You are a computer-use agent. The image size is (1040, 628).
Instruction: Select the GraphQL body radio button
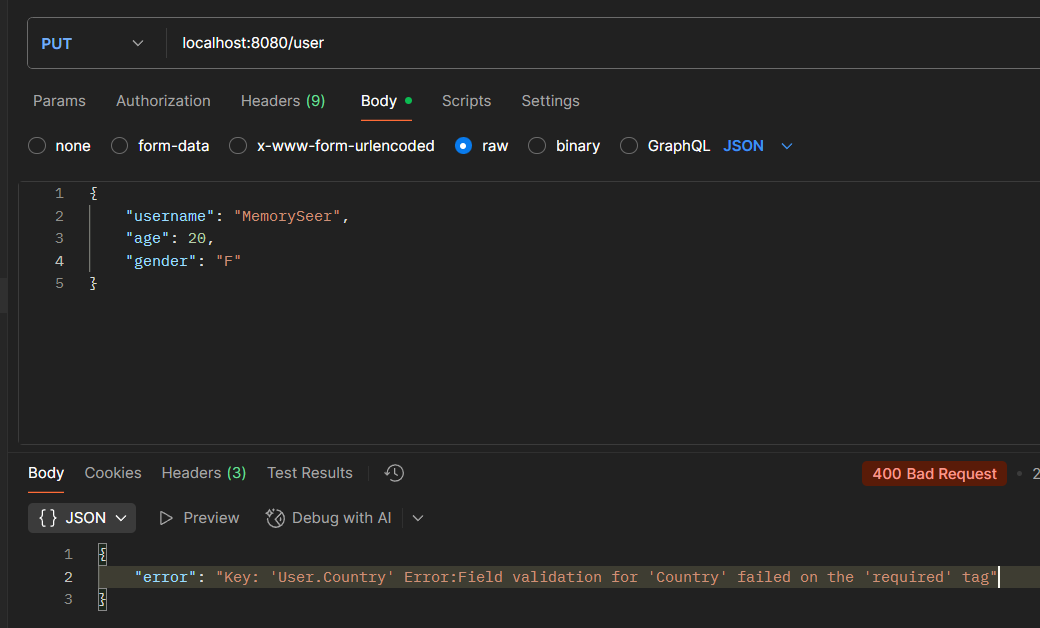tap(629, 146)
